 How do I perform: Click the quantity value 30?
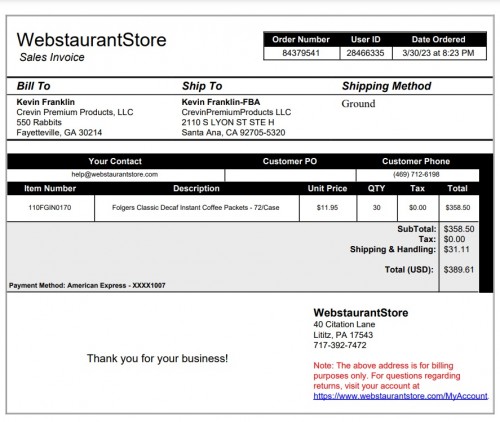[x=377, y=208]
